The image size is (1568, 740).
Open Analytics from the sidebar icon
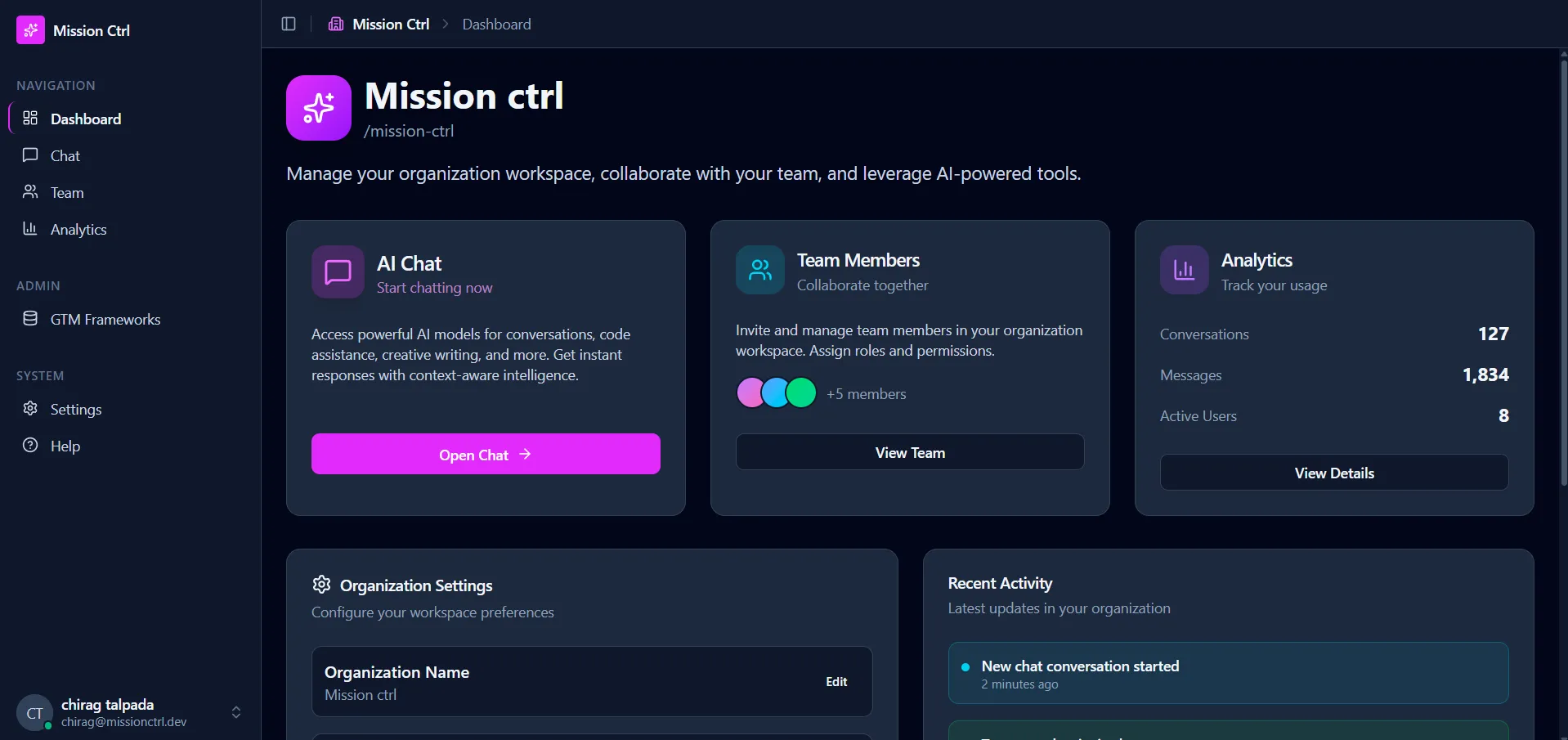tap(29, 229)
